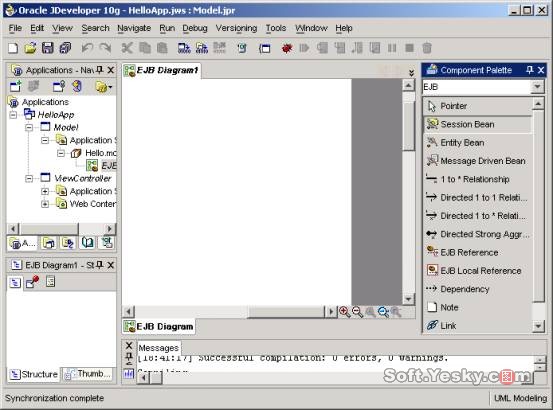Viewport: 553px width, 410px height.
Task: Click the garbage collection trash icon
Action: pos(427,48)
